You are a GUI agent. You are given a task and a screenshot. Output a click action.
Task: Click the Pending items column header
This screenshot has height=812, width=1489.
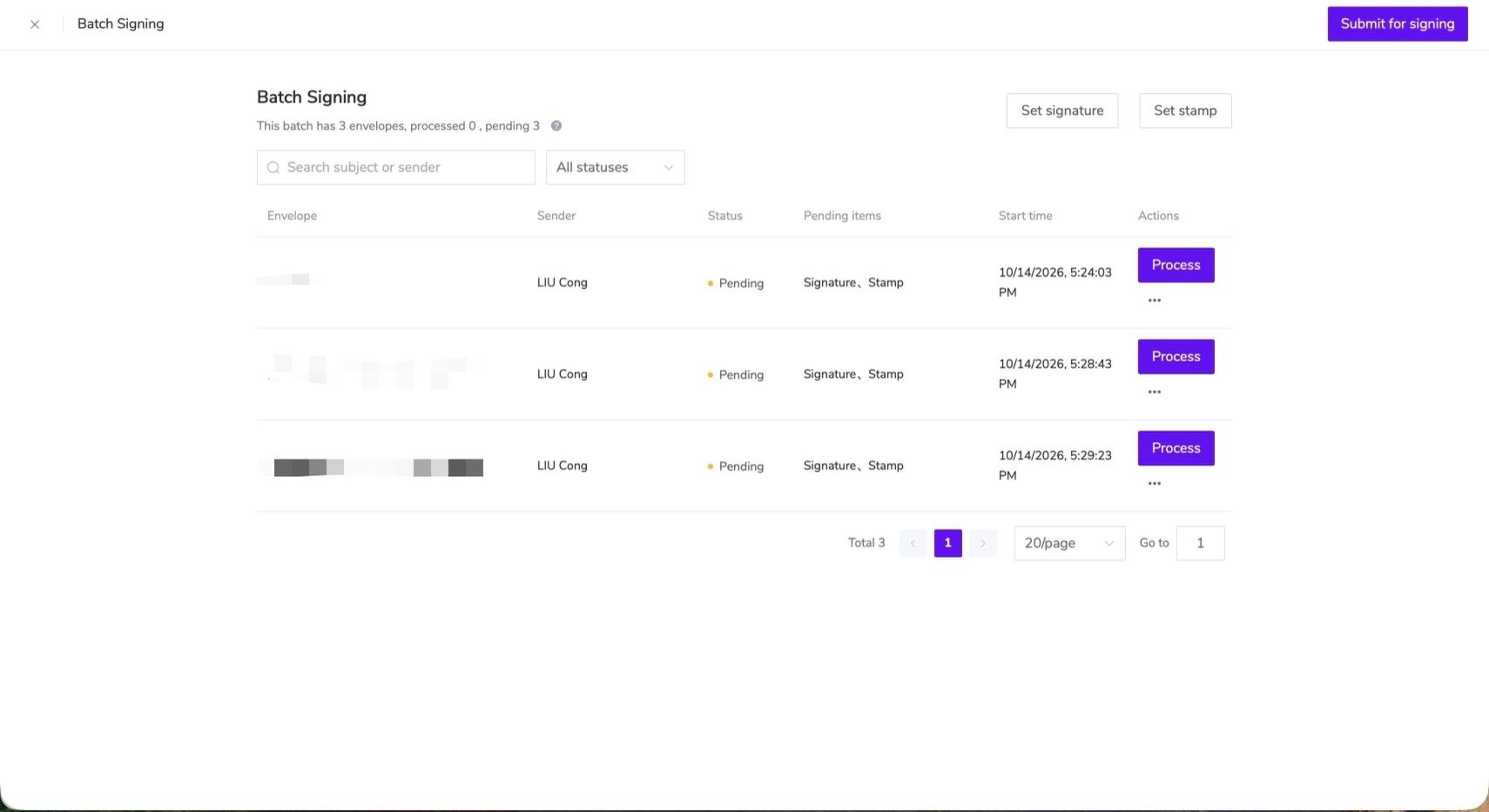coord(842,216)
